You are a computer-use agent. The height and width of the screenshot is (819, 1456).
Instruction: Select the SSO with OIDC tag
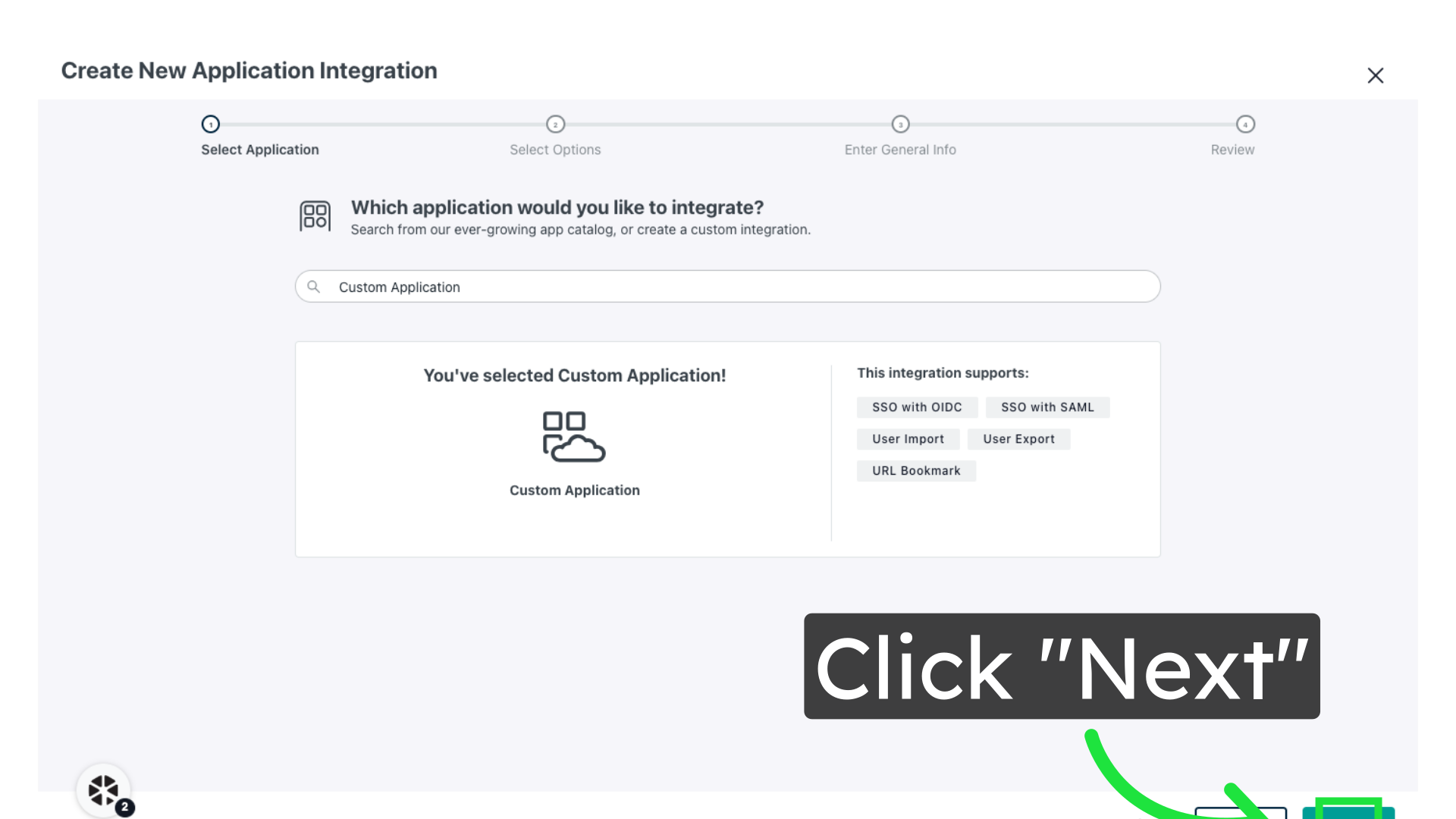pos(917,407)
